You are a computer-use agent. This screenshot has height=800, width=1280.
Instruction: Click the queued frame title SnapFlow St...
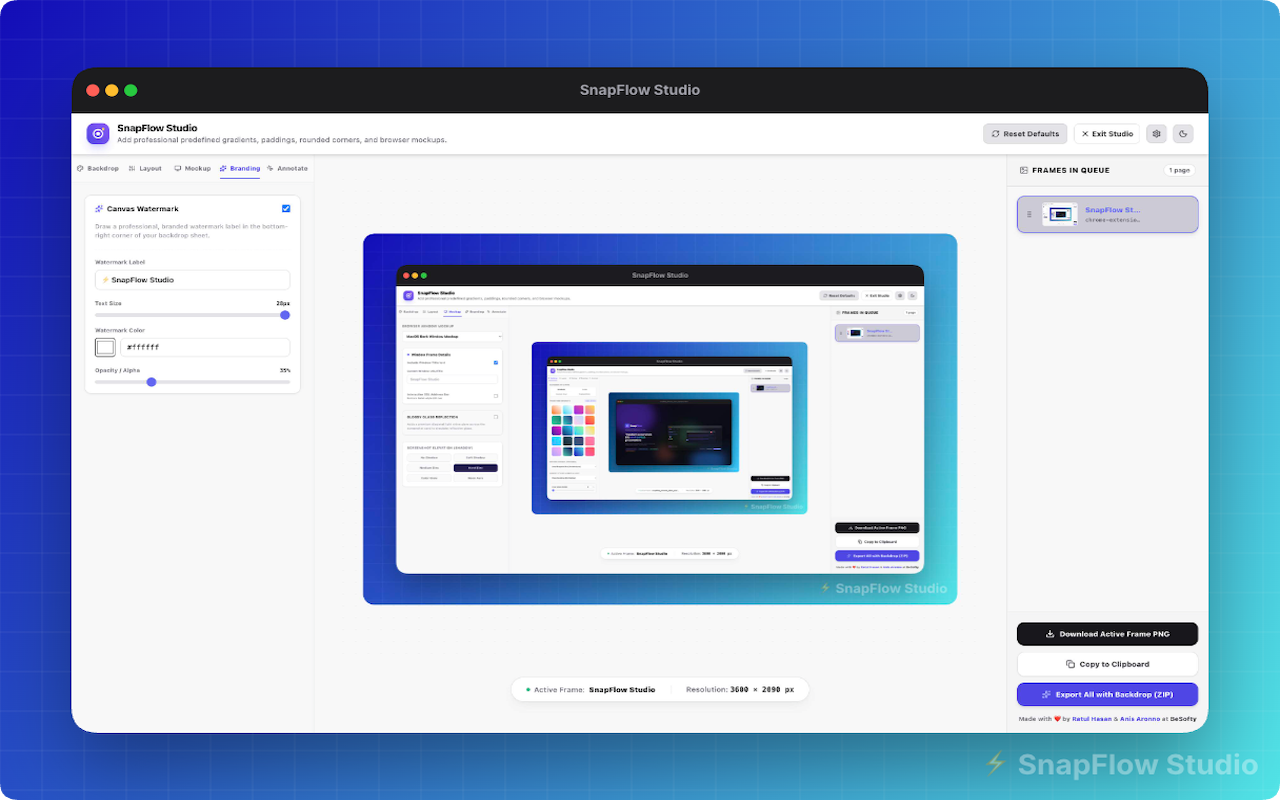pyautogui.click(x=1112, y=210)
